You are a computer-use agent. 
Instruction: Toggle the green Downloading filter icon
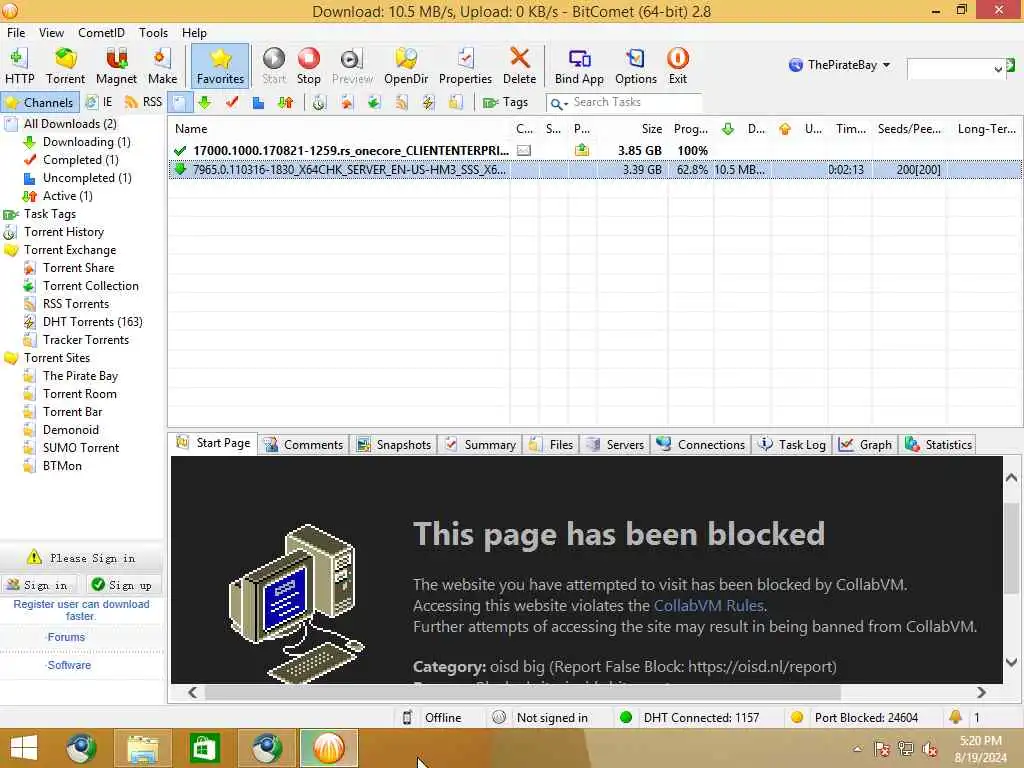pyautogui.click(x=205, y=103)
